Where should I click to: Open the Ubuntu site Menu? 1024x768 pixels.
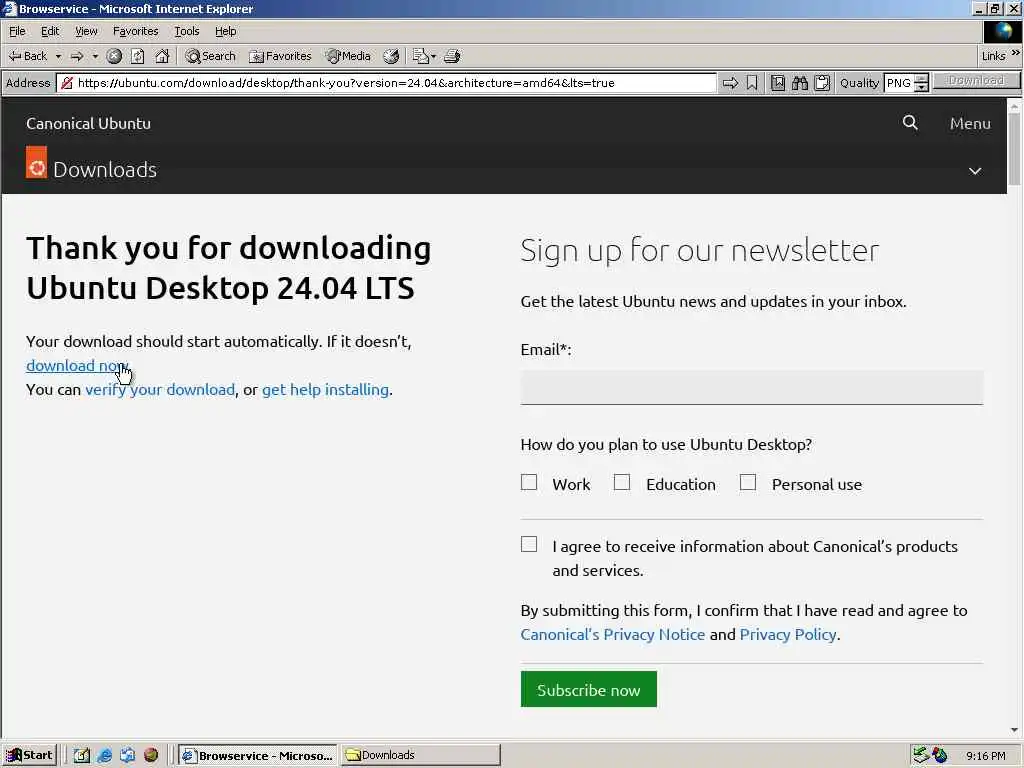(970, 123)
